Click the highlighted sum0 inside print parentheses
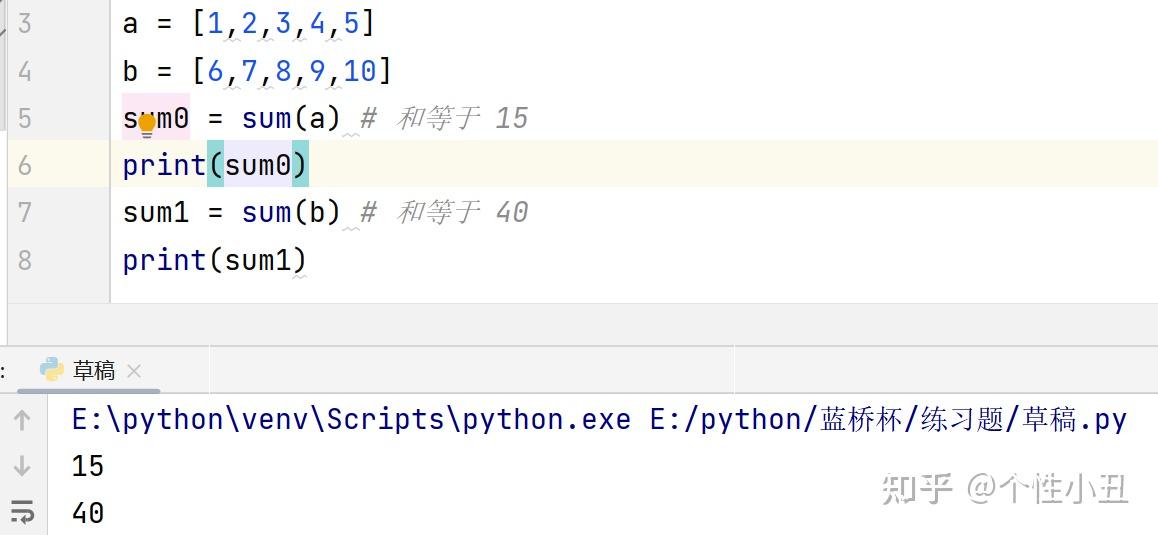This screenshot has width=1158, height=535. point(258,165)
